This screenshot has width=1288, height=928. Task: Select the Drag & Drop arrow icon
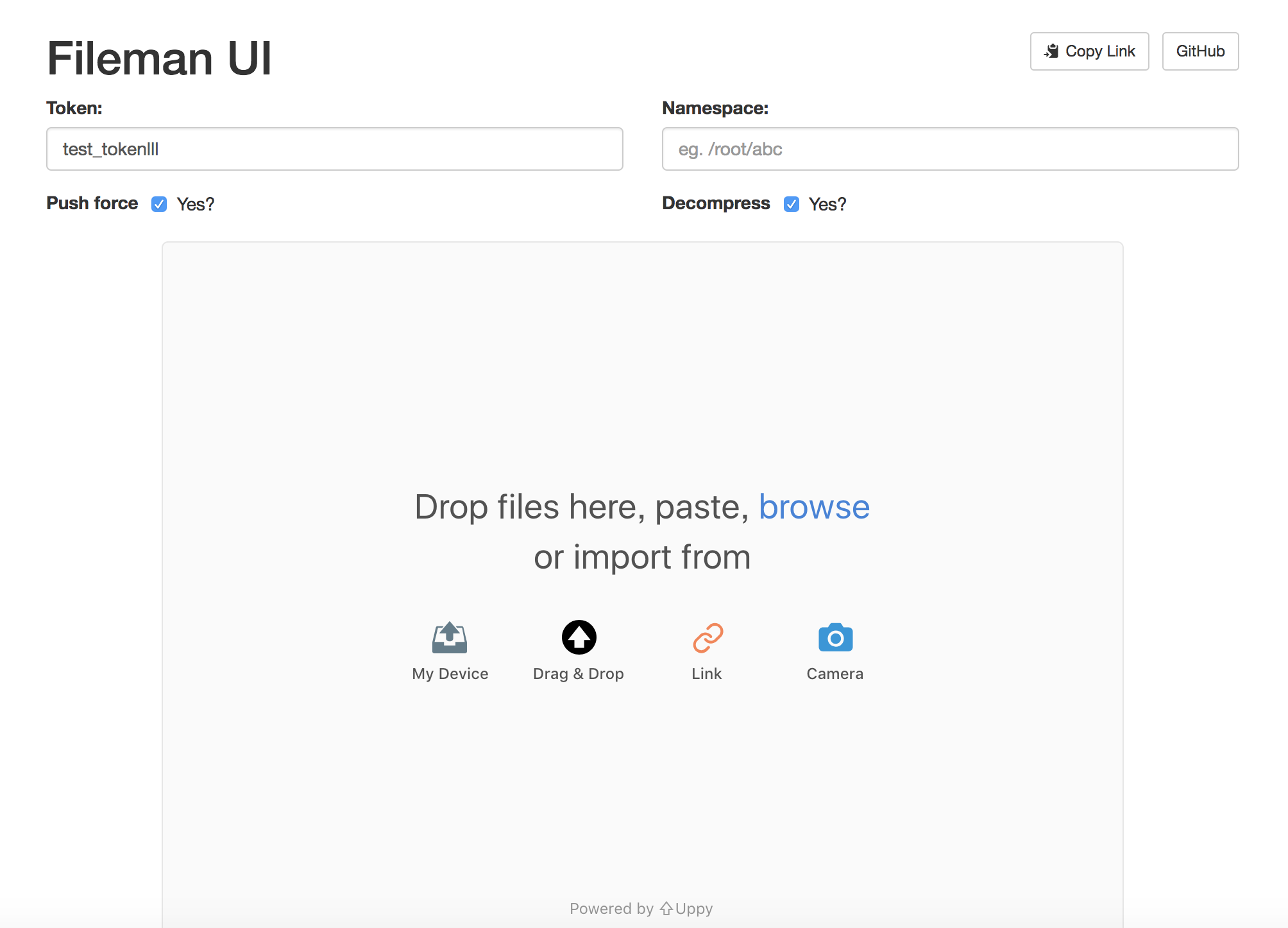(579, 637)
